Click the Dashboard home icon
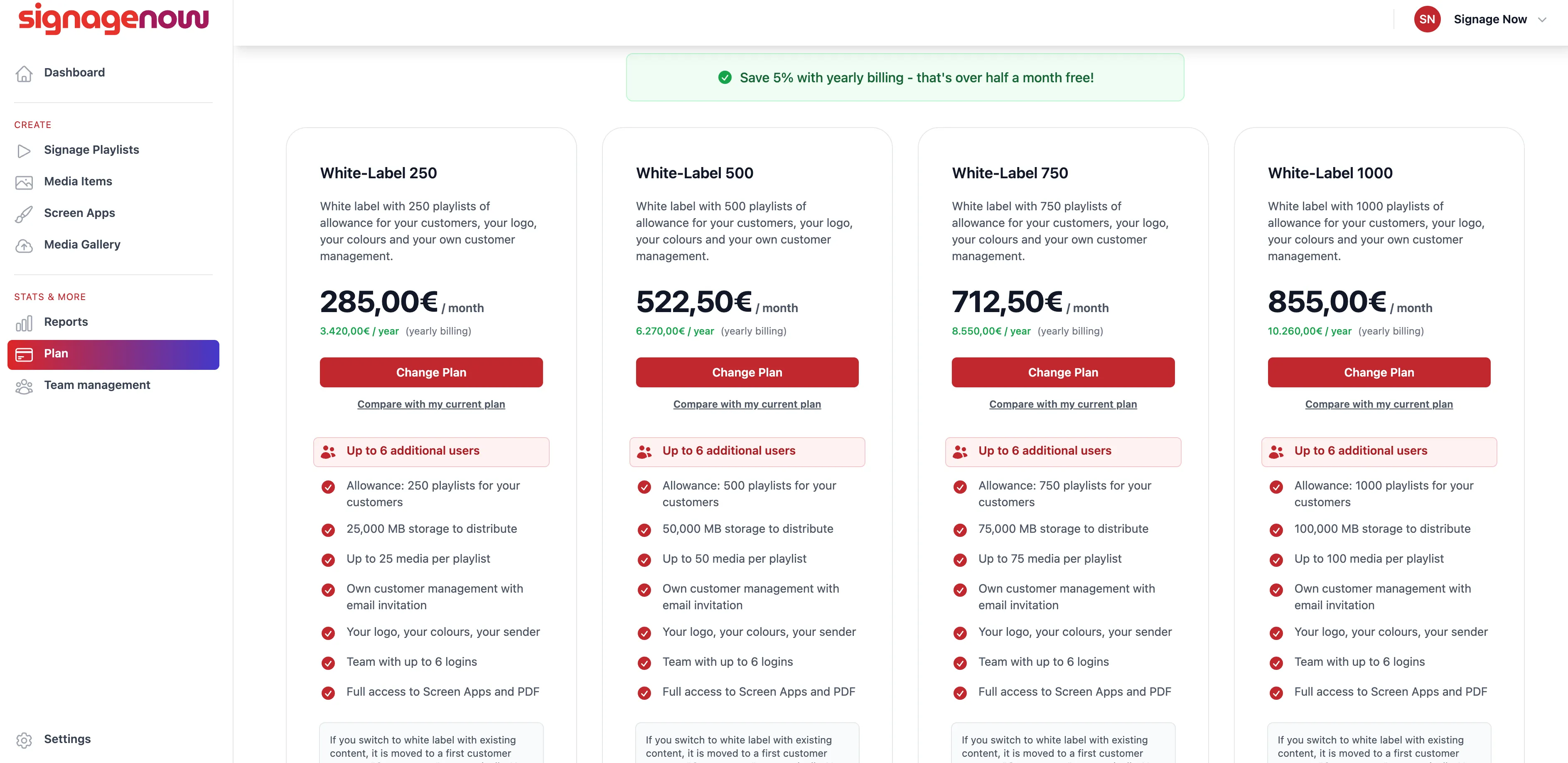Image resolution: width=1568 pixels, height=763 pixels. coord(24,73)
